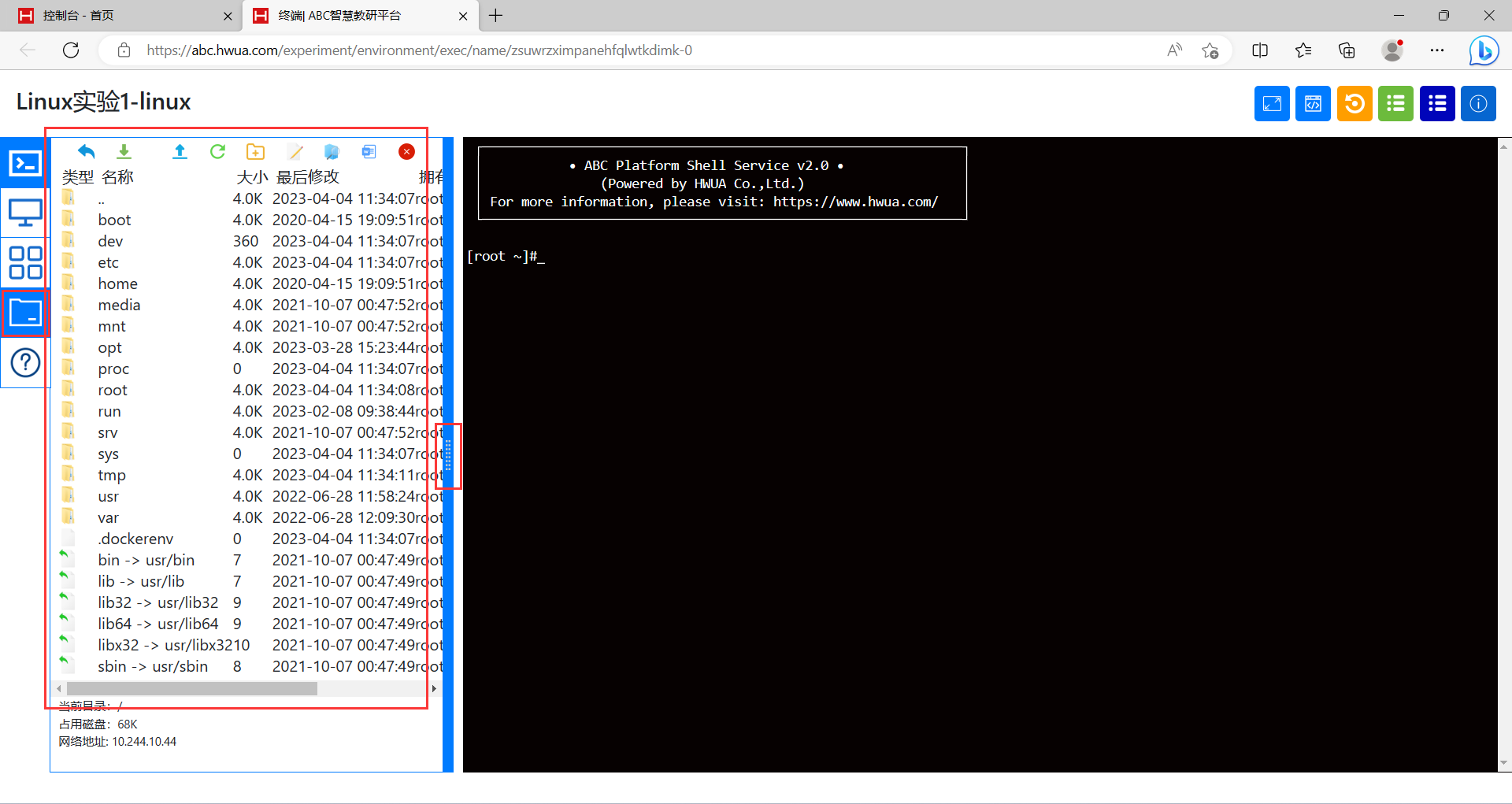The image size is (1512, 804).
Task: Open the desktop monitor sidebar panel
Action: (25, 213)
